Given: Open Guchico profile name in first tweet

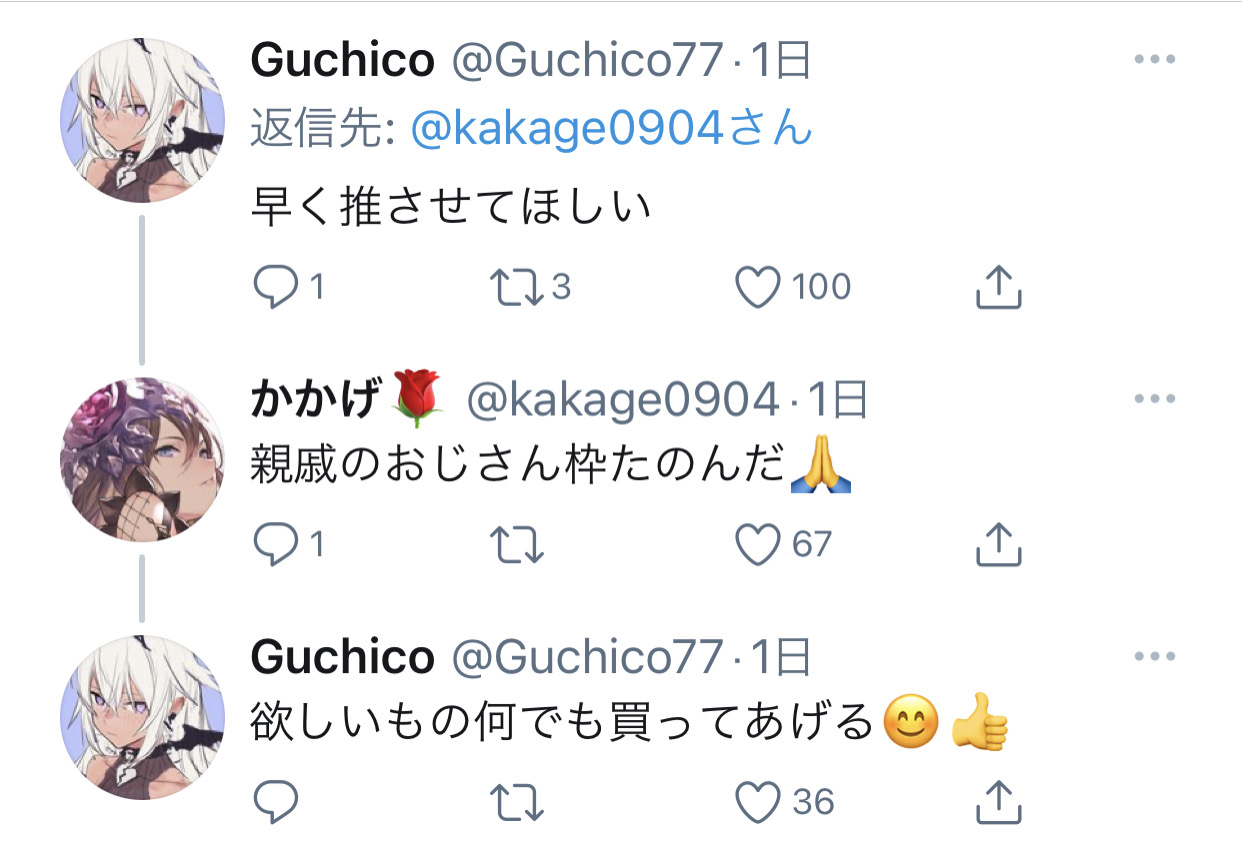Looking at the screenshot, I should (x=342, y=62).
